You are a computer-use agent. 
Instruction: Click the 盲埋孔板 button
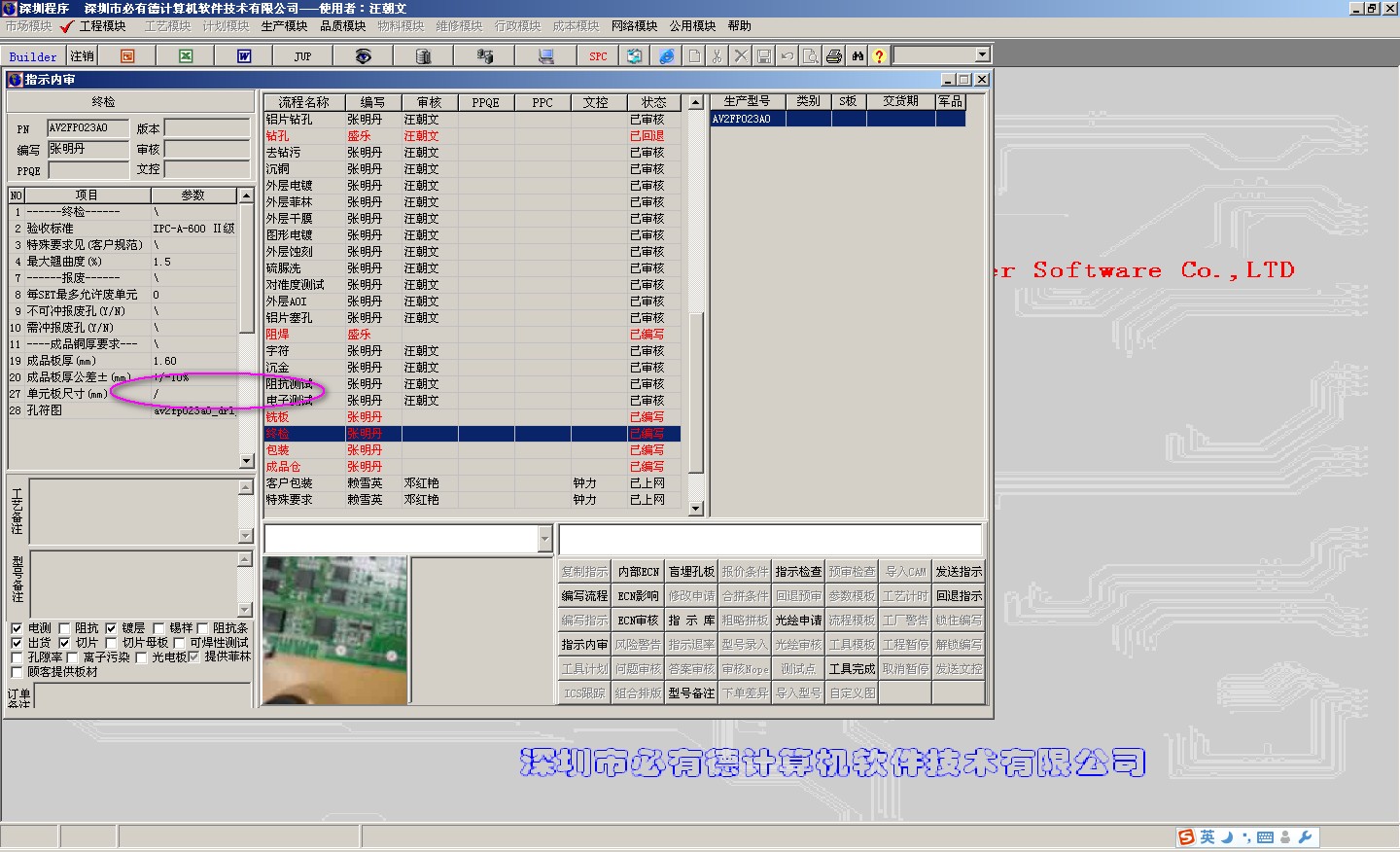691,572
